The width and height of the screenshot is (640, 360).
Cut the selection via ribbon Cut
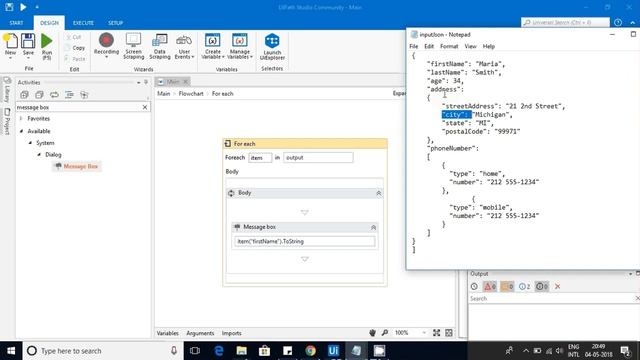coord(73,37)
